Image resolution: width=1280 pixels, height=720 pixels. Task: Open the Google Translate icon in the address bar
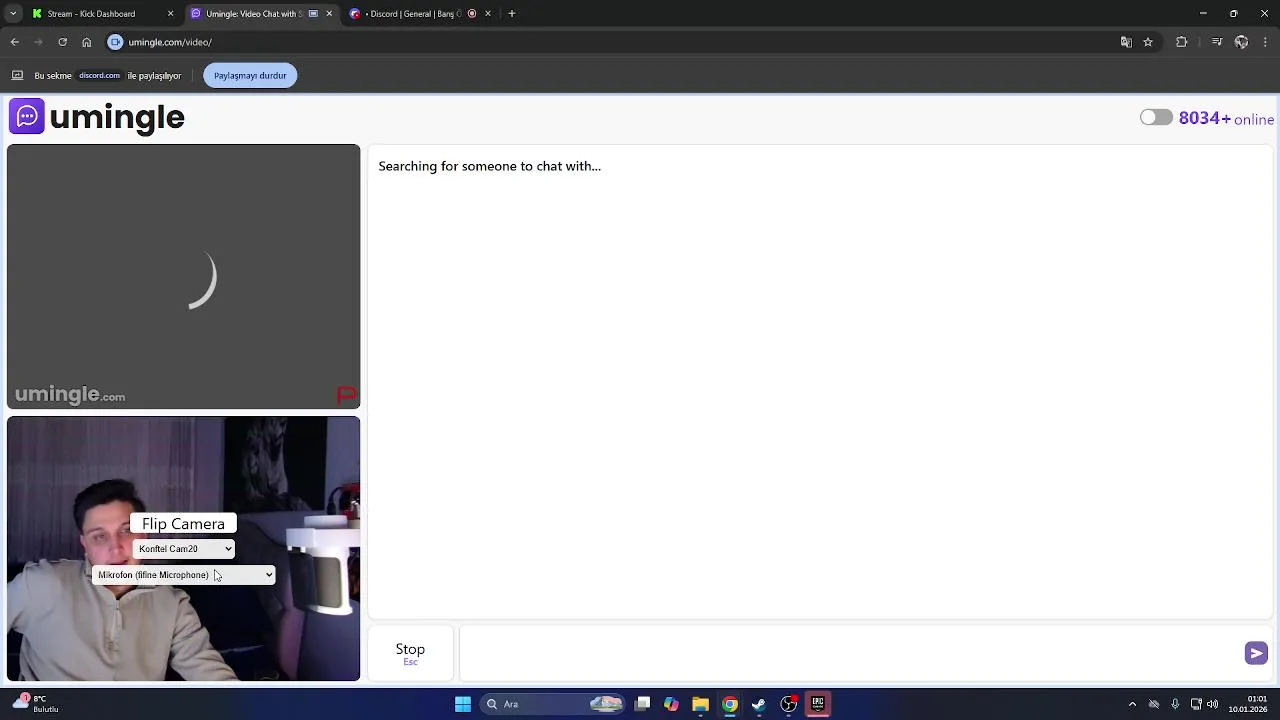(1126, 42)
